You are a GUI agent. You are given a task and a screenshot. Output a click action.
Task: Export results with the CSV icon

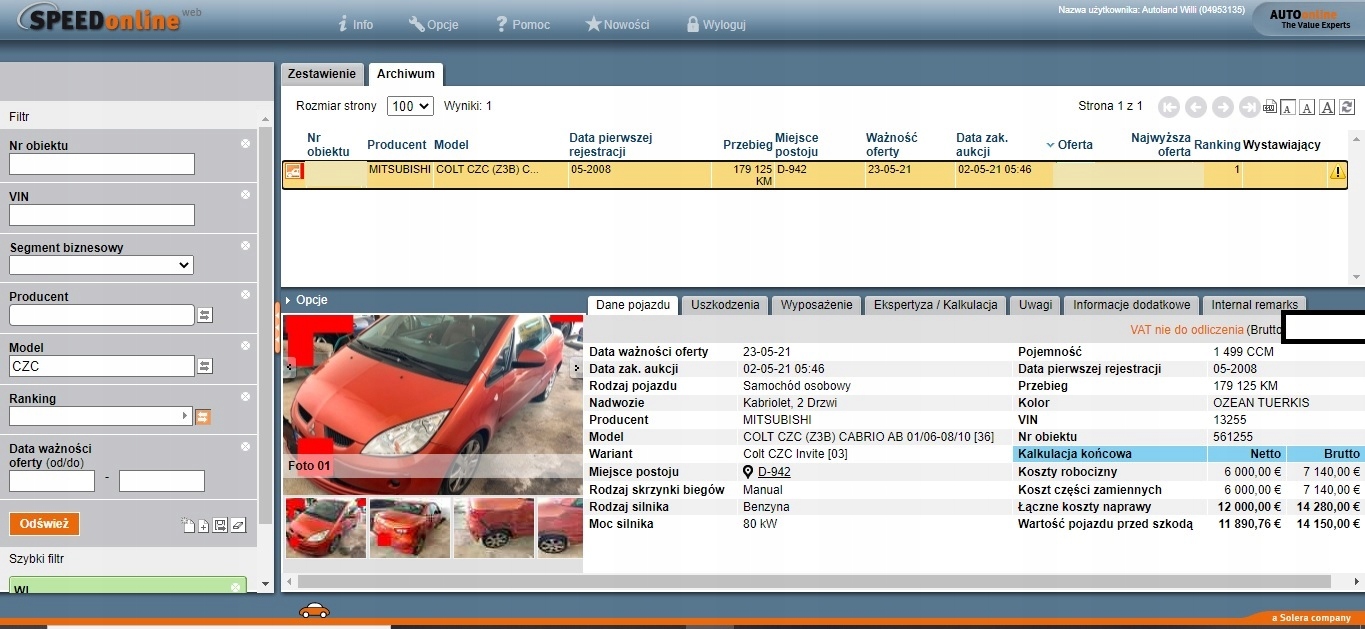[1269, 107]
